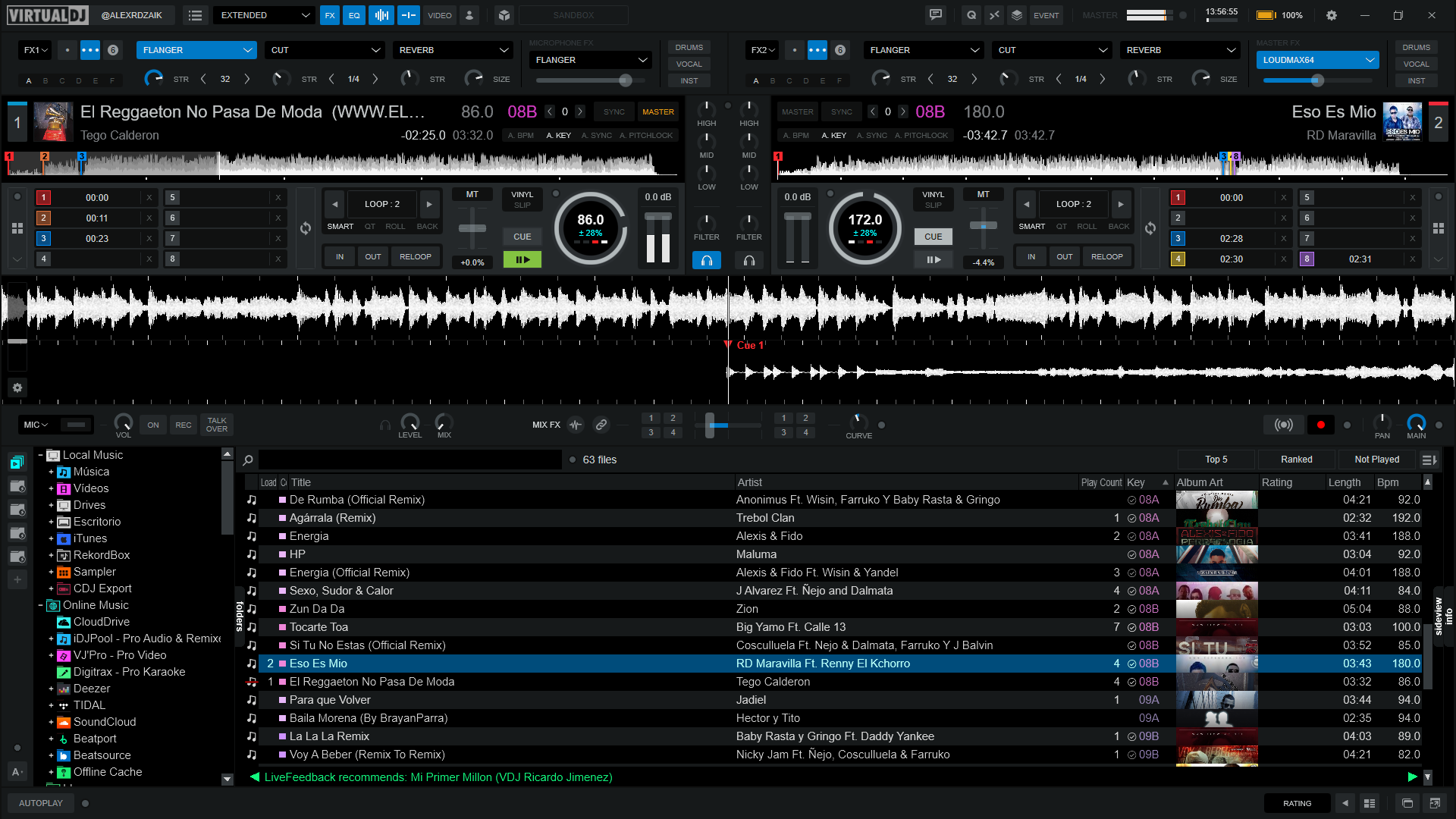This screenshot has height=819, width=1456.
Task: Open LOUDMAX64 master FX dropdown
Action: click(x=1318, y=60)
